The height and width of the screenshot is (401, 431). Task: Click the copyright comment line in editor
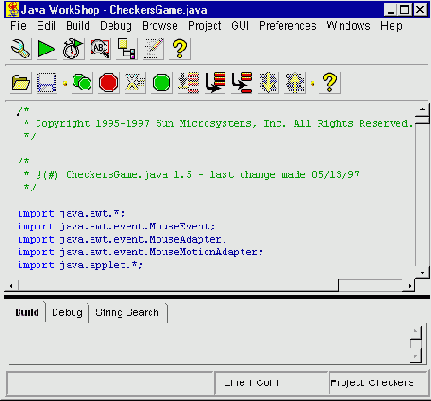[219, 124]
